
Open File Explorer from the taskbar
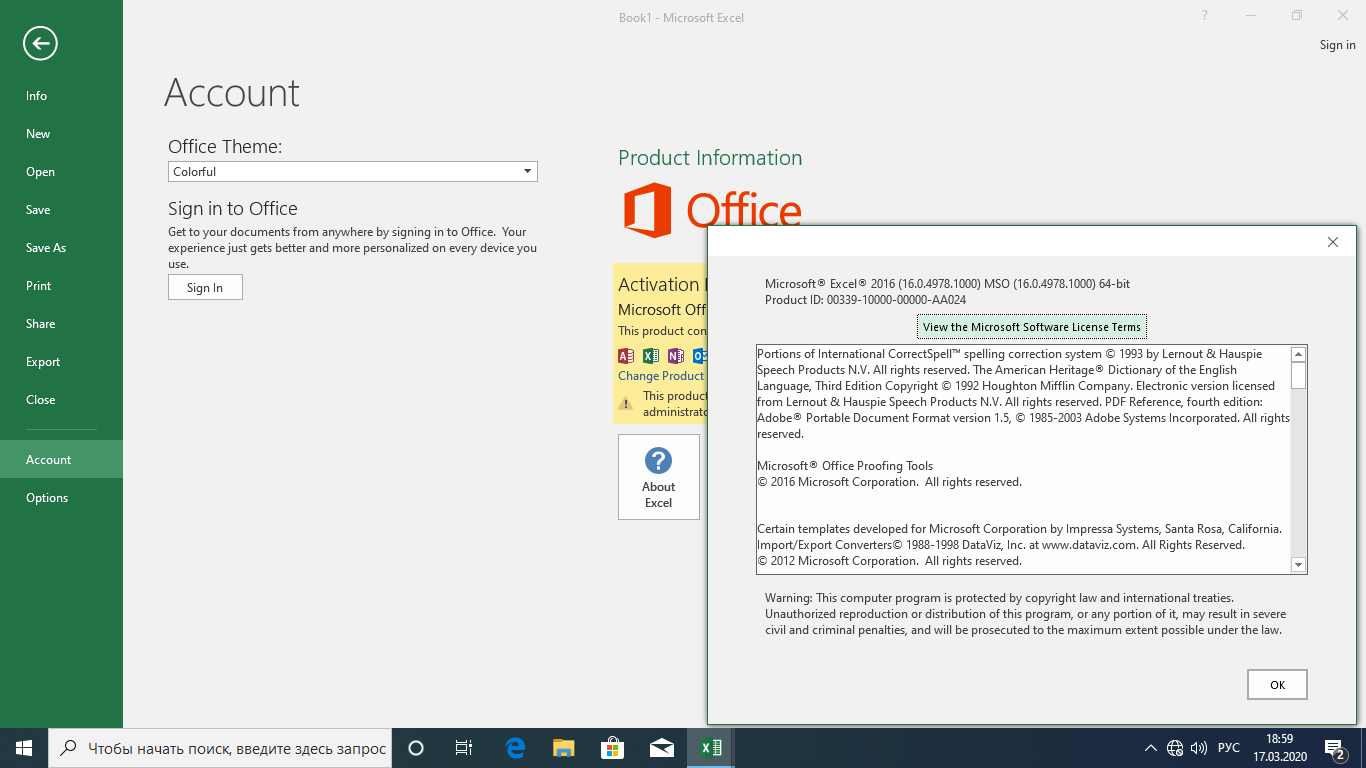pos(564,748)
